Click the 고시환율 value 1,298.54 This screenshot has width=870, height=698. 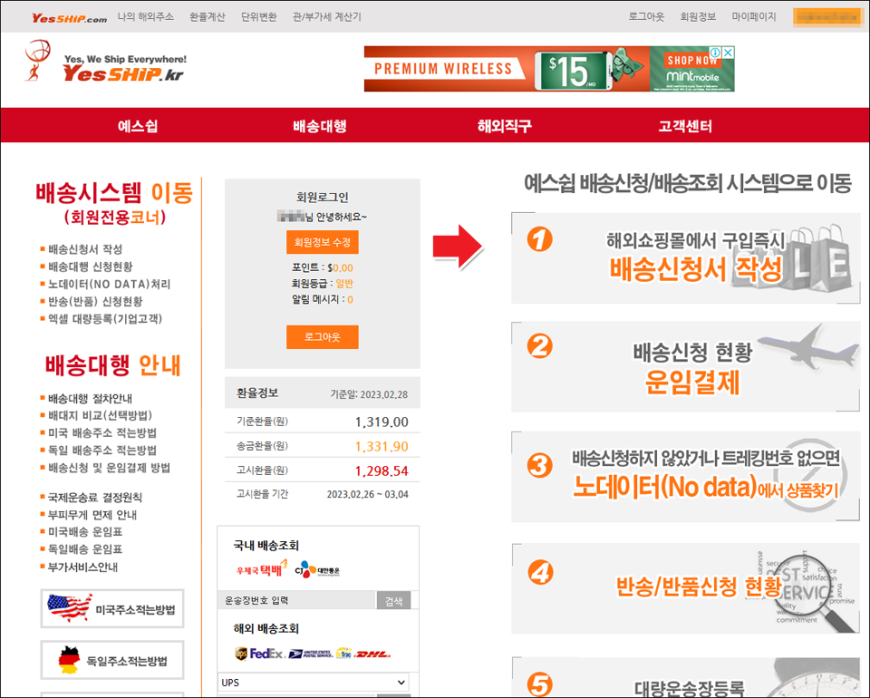382,471
